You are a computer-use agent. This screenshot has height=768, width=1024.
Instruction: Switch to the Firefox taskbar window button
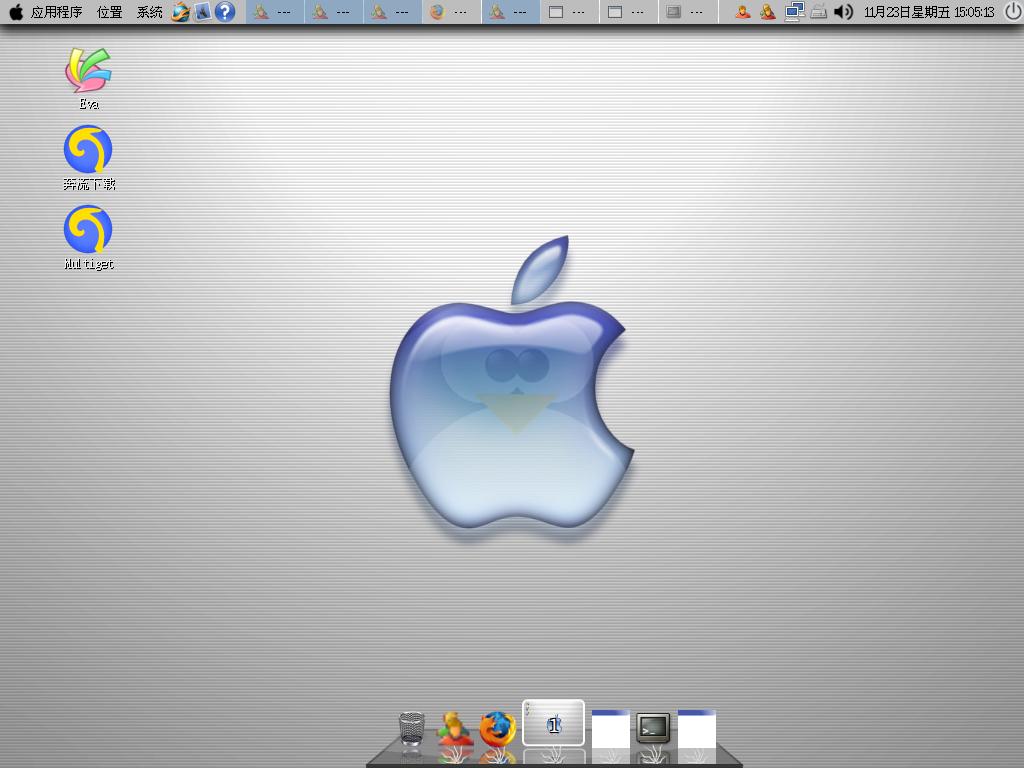coord(451,12)
